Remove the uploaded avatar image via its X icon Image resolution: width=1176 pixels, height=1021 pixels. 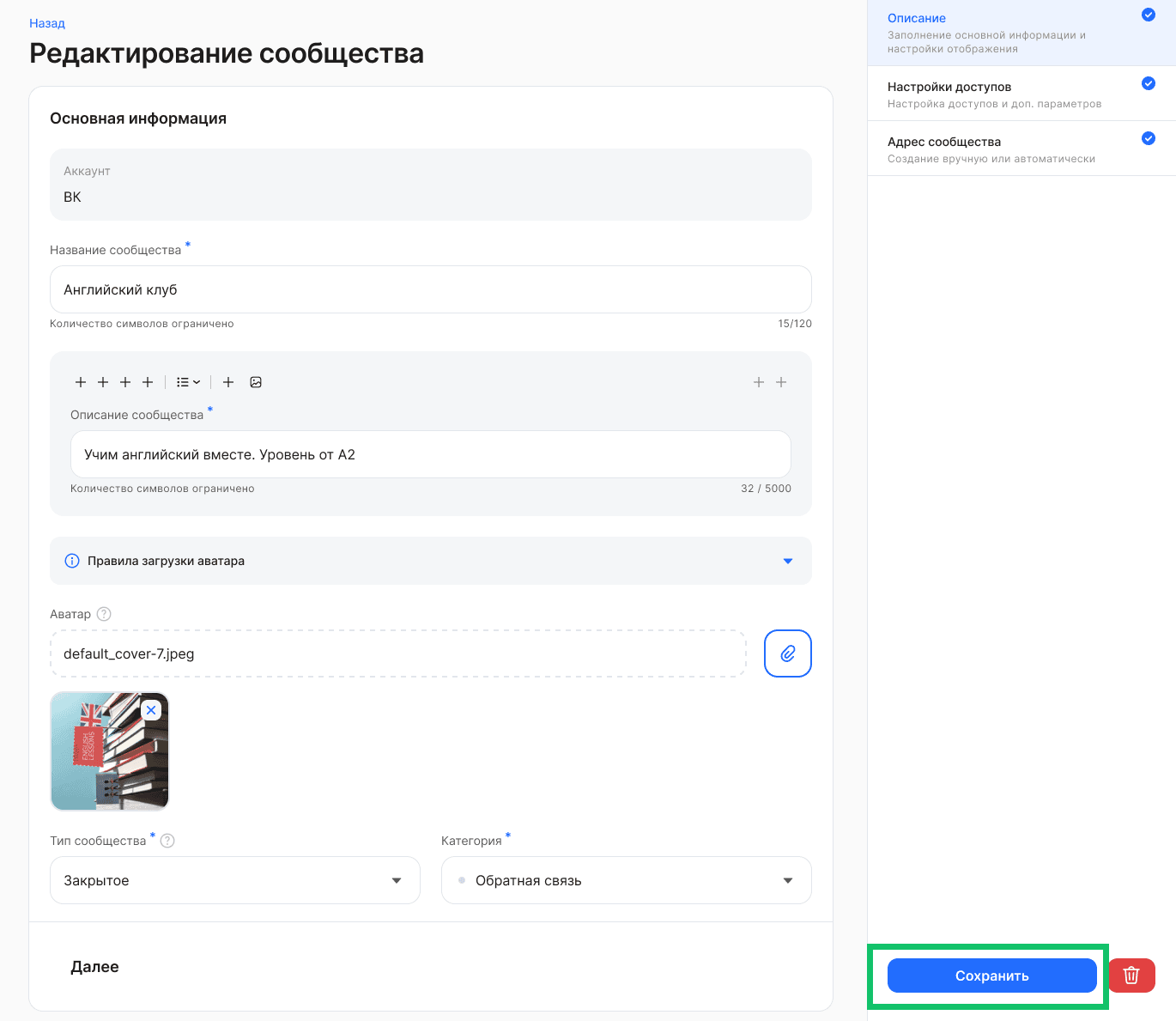(151, 710)
